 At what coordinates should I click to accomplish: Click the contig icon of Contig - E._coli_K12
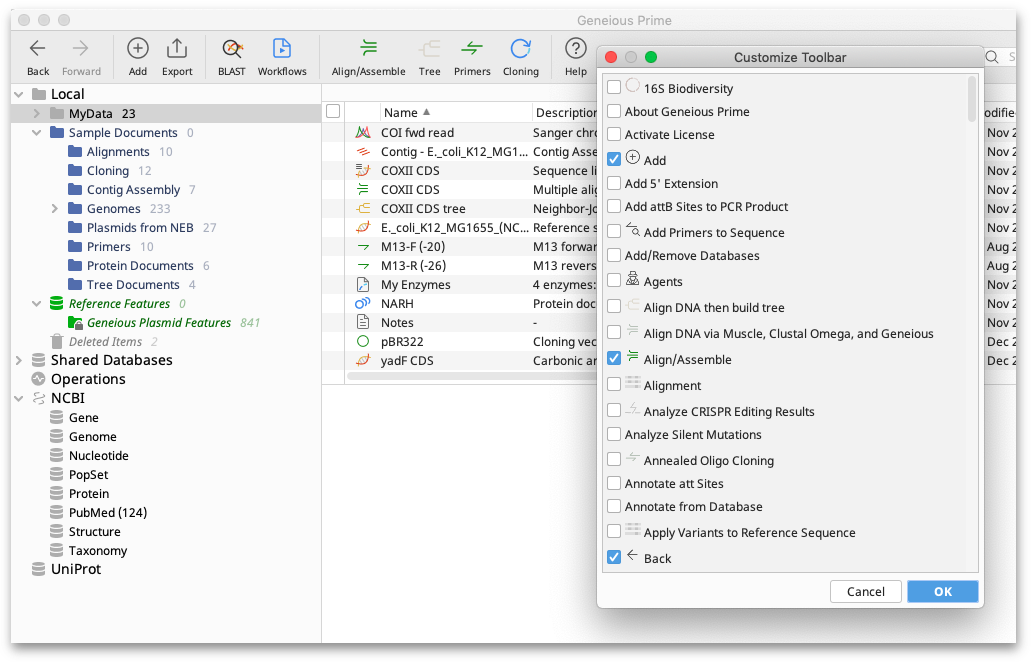point(362,152)
